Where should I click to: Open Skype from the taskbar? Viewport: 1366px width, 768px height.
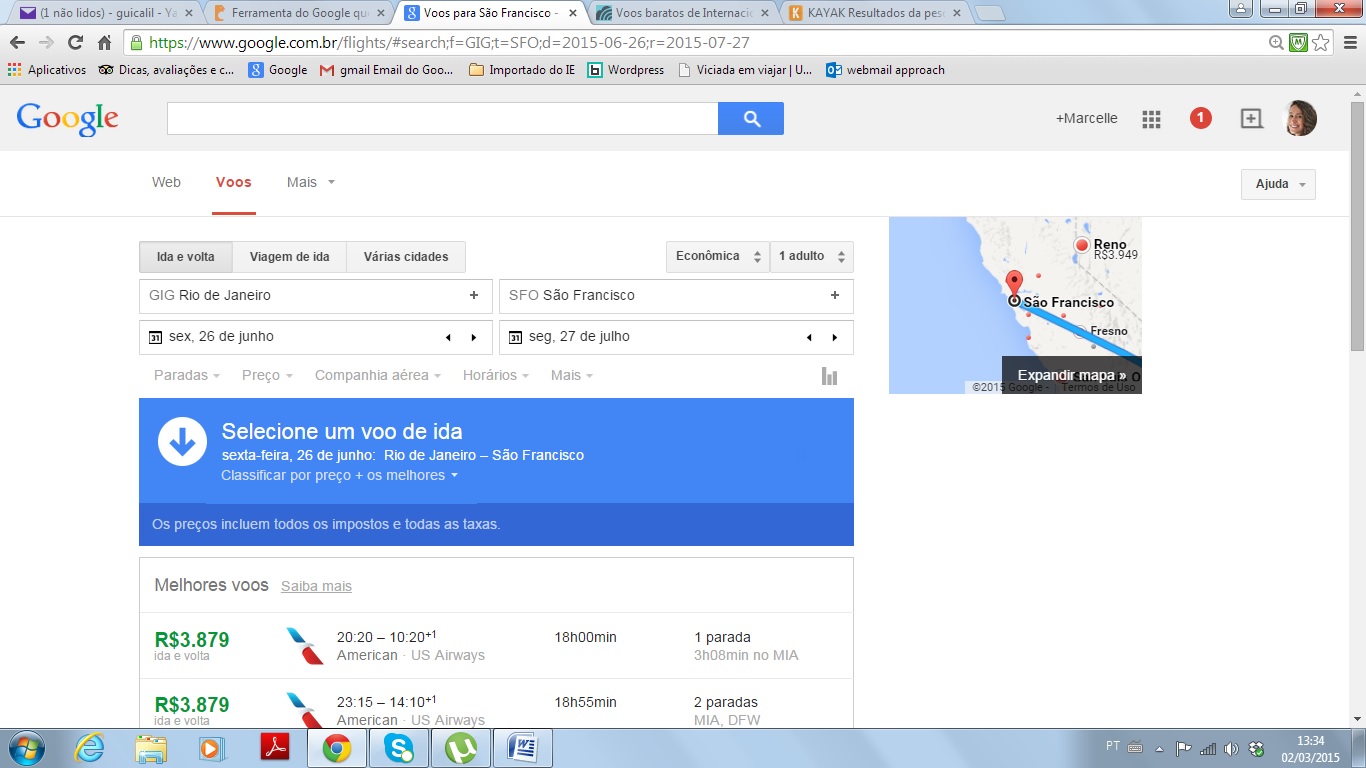point(399,748)
